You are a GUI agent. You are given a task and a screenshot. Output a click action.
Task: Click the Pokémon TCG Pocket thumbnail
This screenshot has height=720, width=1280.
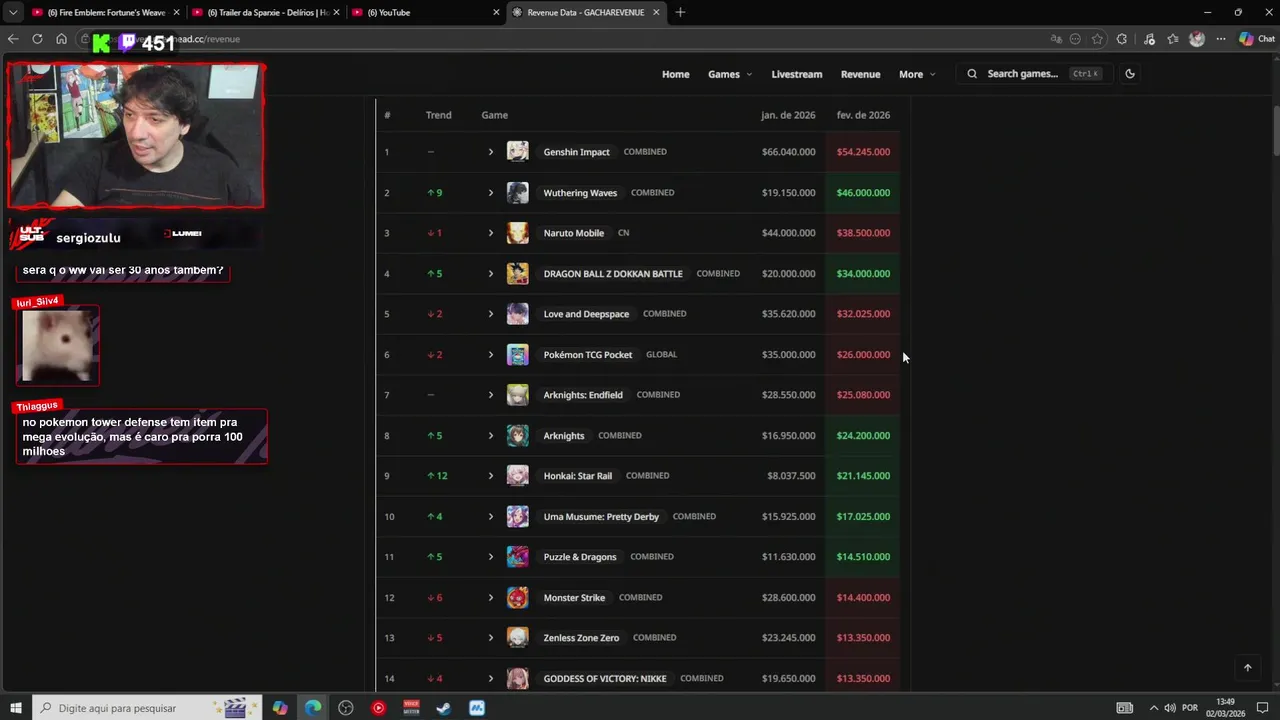(517, 355)
